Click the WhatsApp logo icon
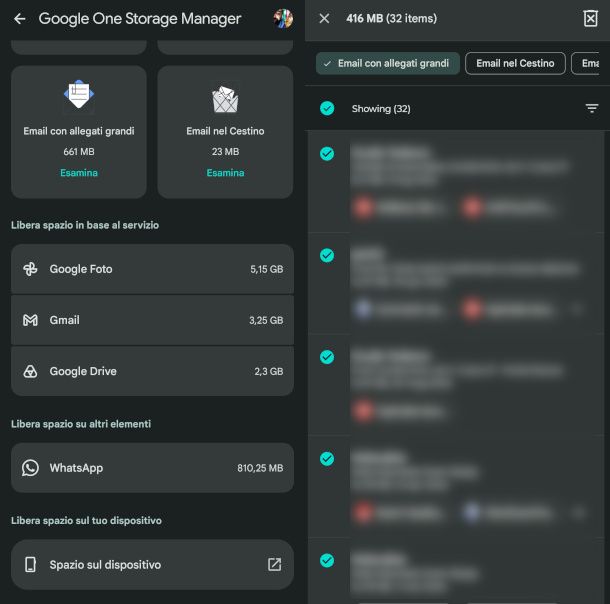This screenshot has height=604, width=610. (30, 468)
